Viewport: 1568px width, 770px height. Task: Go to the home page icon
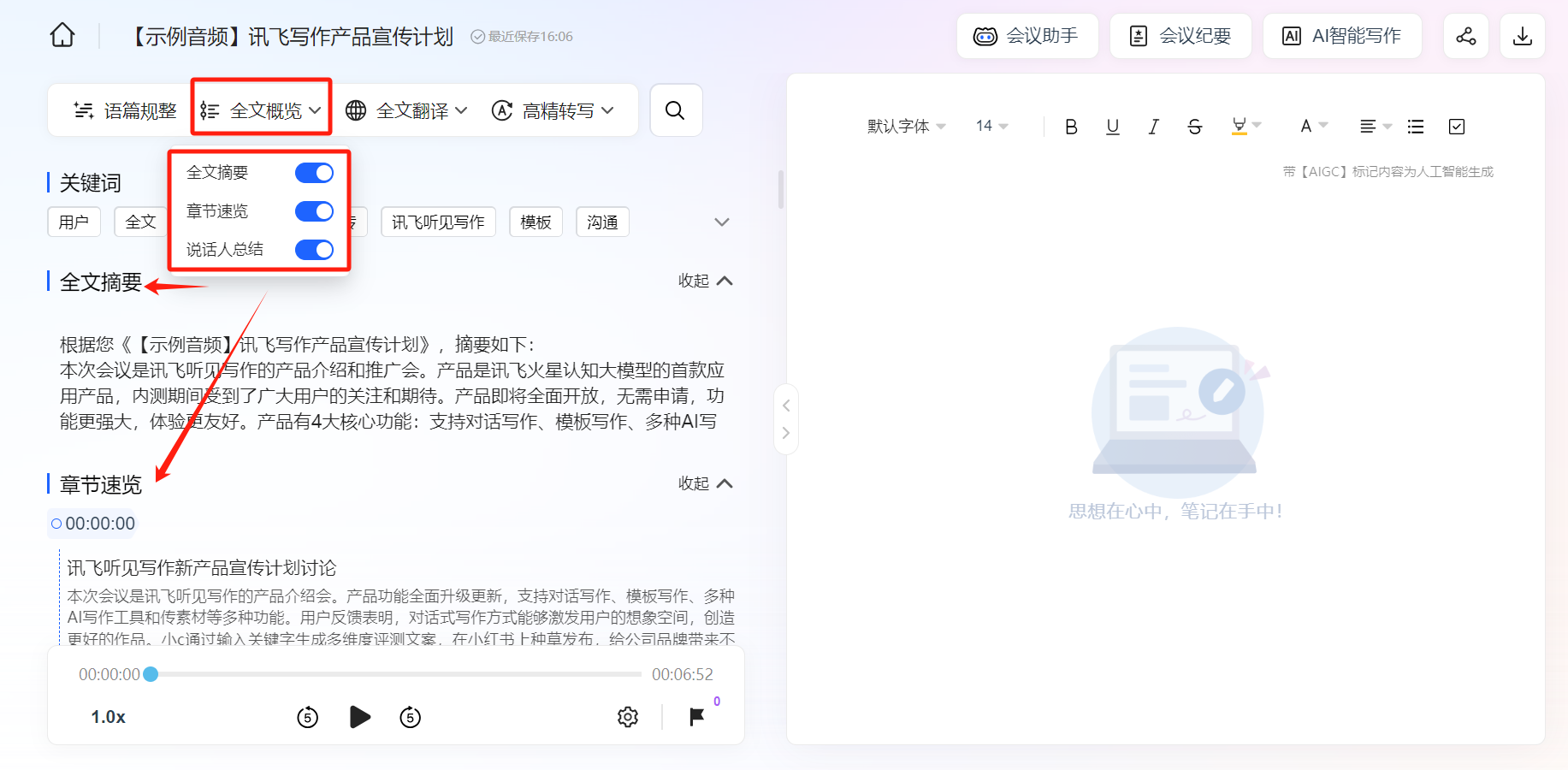coord(62,36)
